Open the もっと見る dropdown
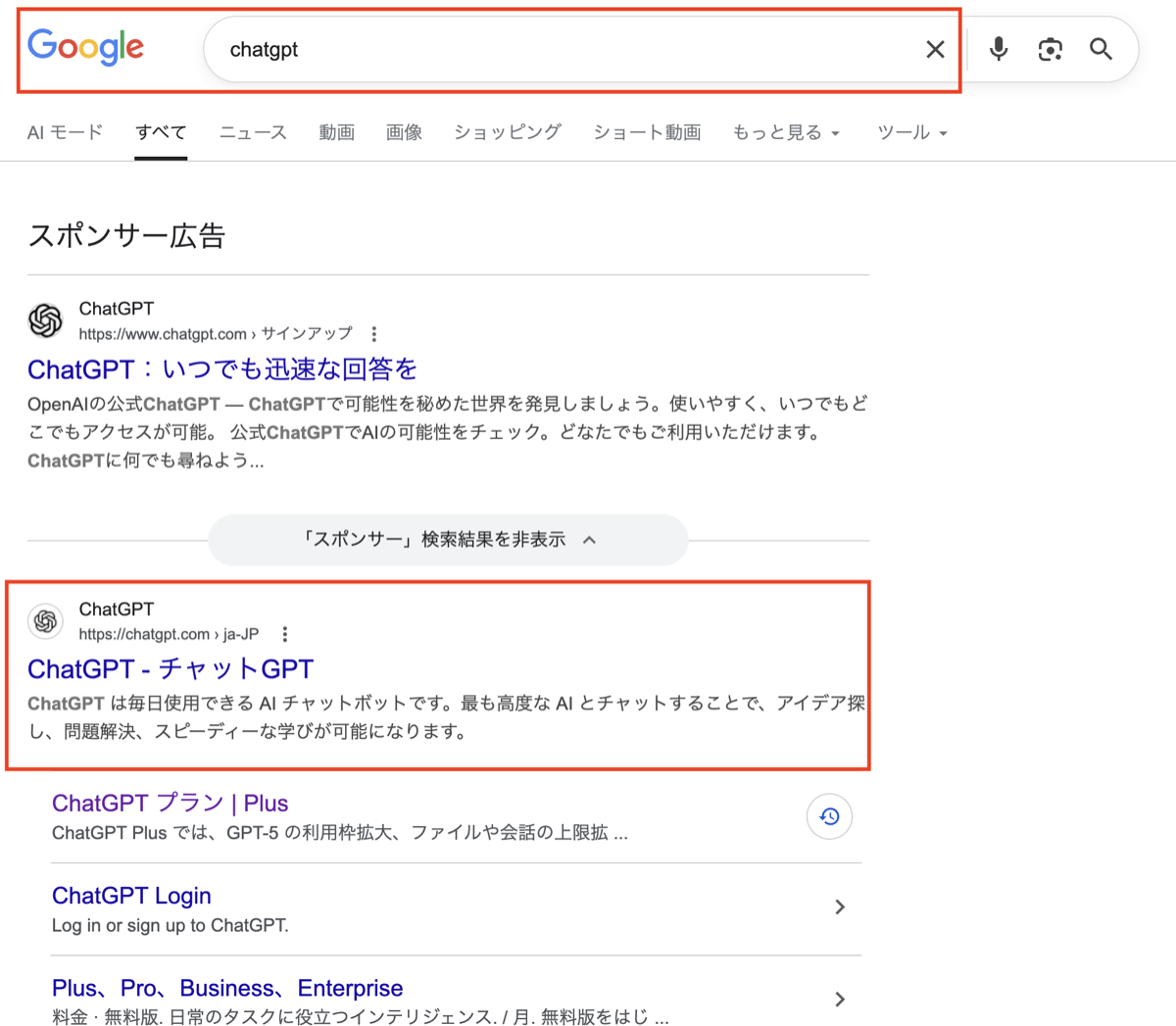Screen dimensions: 1176x1026 point(786,132)
